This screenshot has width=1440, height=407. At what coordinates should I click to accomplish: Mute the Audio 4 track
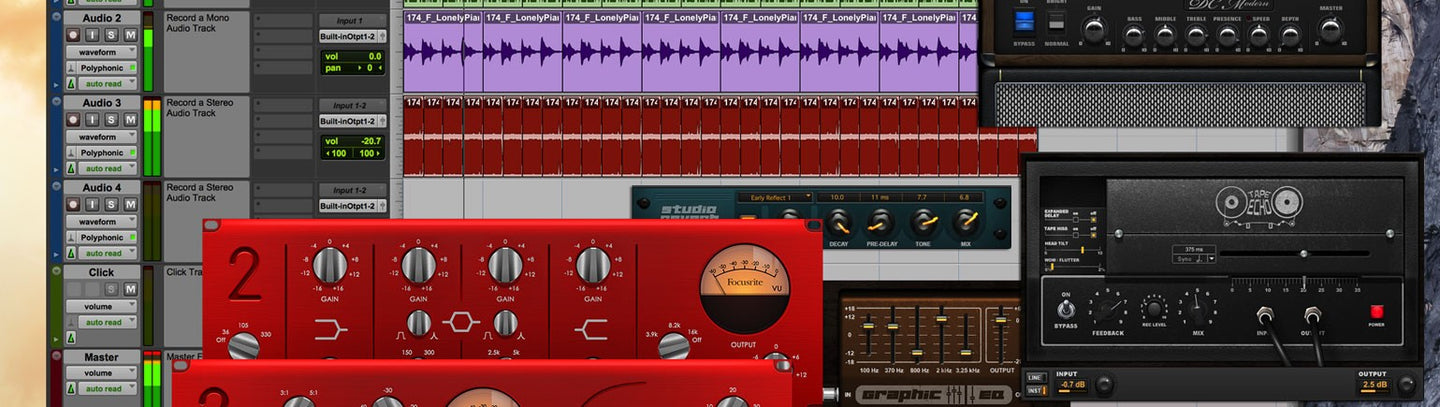tap(130, 204)
